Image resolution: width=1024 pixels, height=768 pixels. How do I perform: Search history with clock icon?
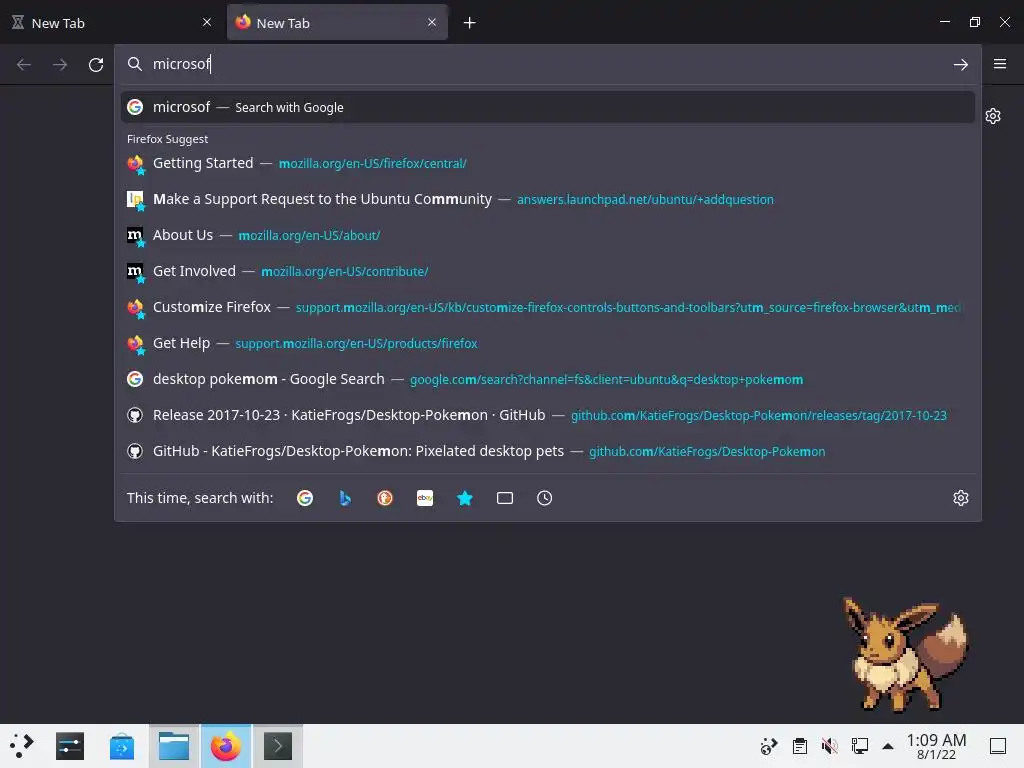(x=545, y=498)
